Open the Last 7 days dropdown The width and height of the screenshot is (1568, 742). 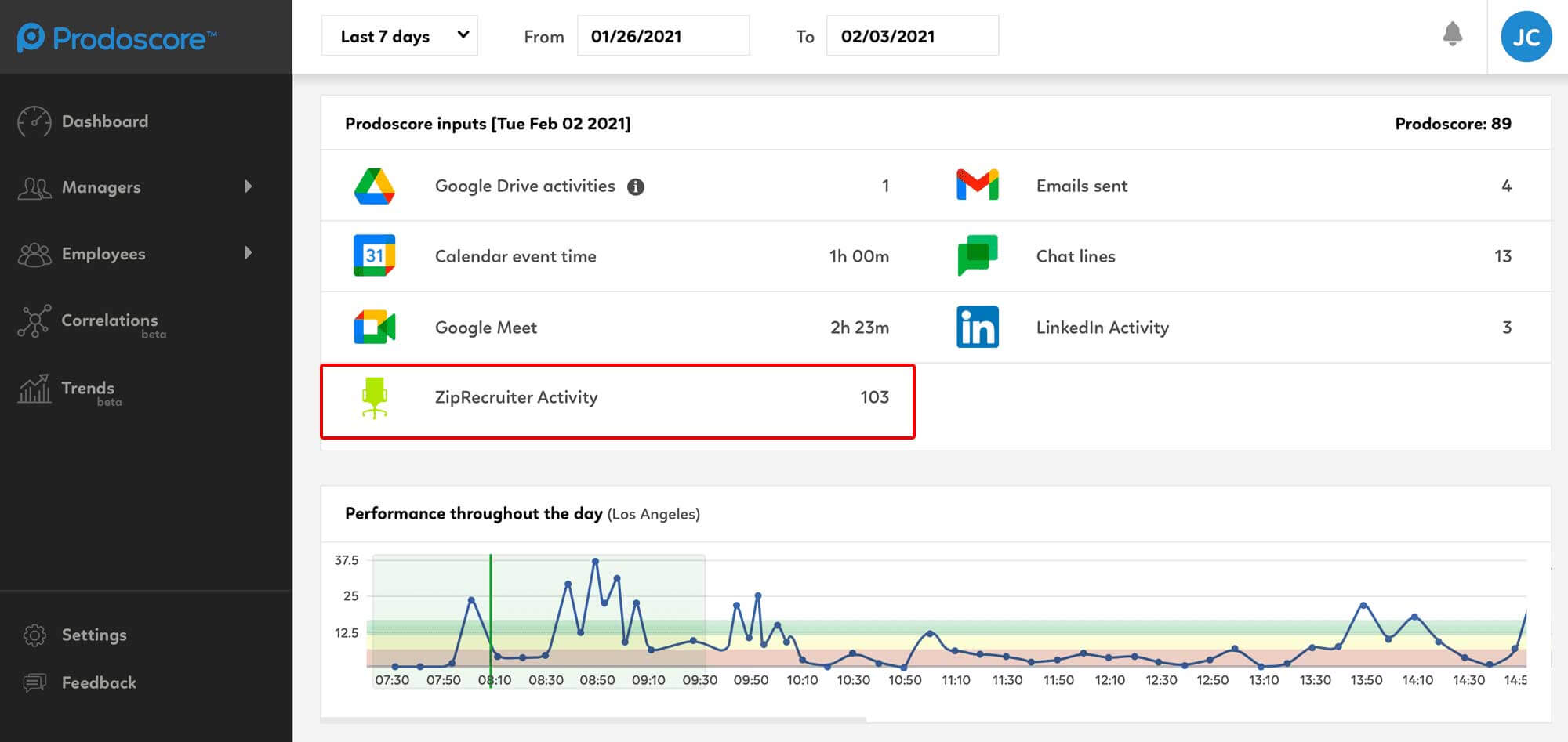click(399, 36)
